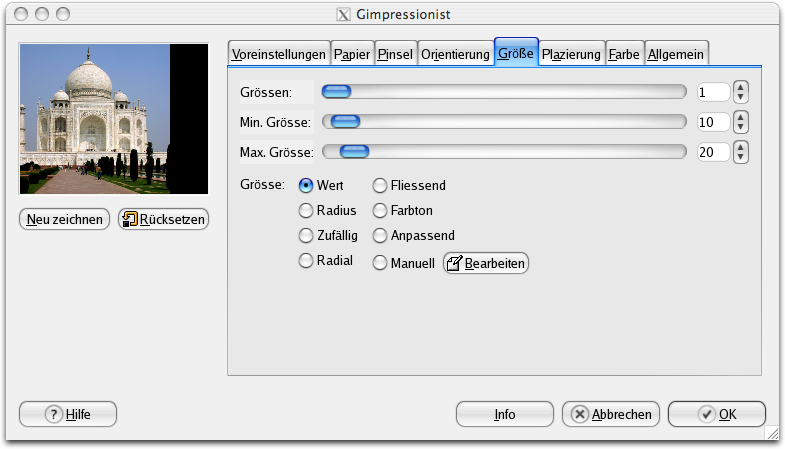Viewport: 785px width, 449px height.
Task: Confirm with the OK button
Action: coord(717,414)
